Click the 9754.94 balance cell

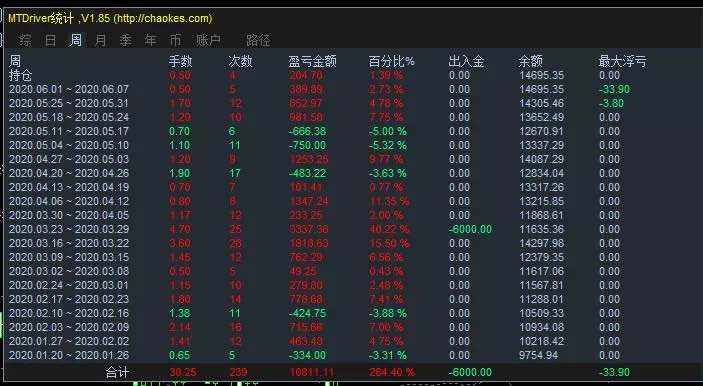[538, 355]
